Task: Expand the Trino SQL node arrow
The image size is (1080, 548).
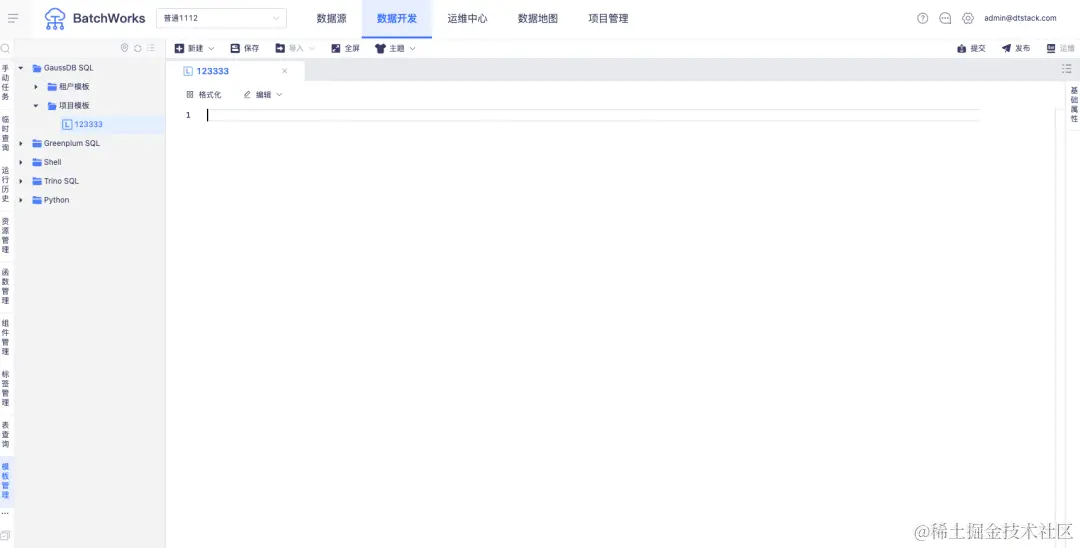Action: click(21, 181)
